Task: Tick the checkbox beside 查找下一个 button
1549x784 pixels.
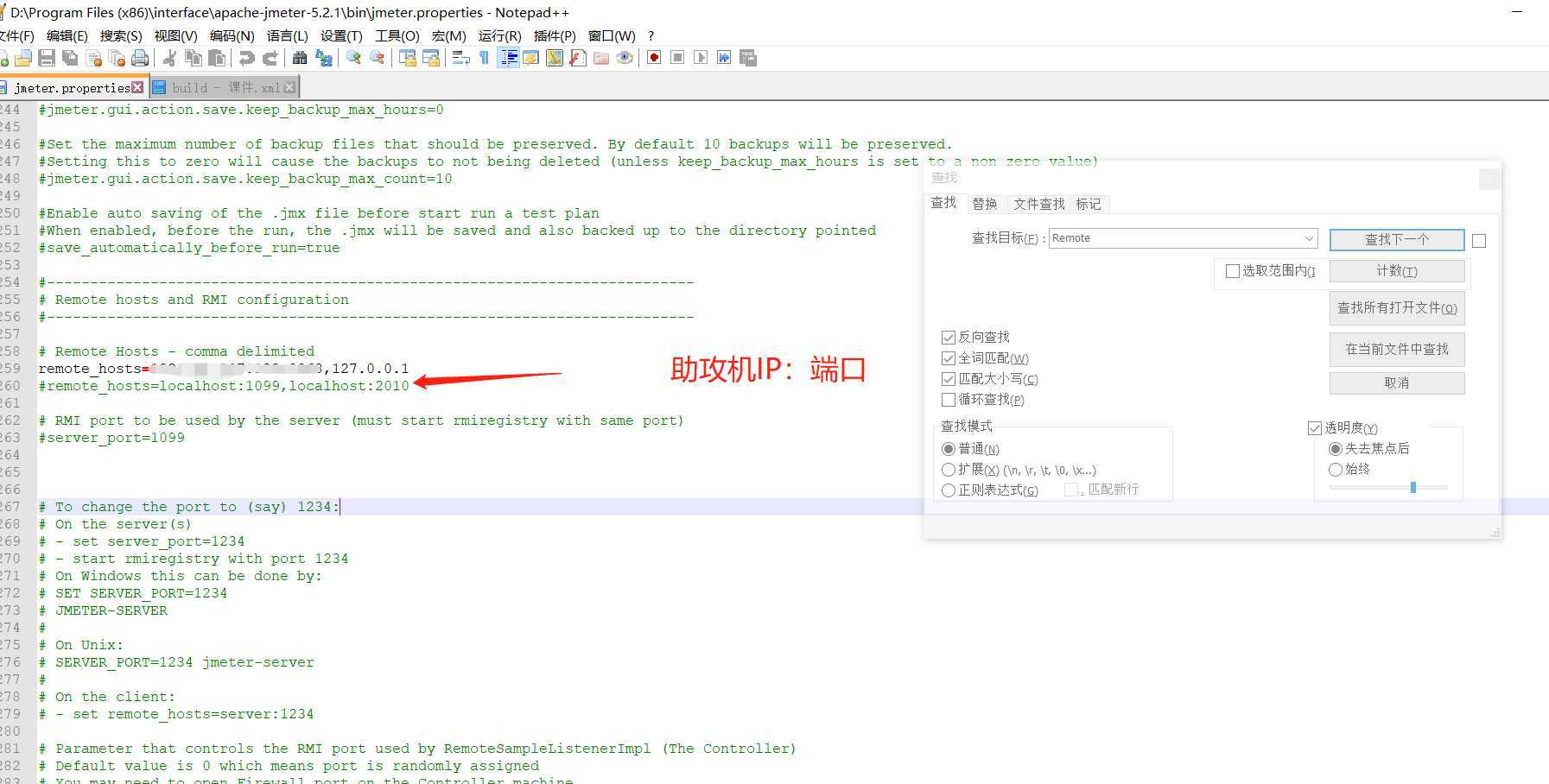Action: click(1479, 241)
